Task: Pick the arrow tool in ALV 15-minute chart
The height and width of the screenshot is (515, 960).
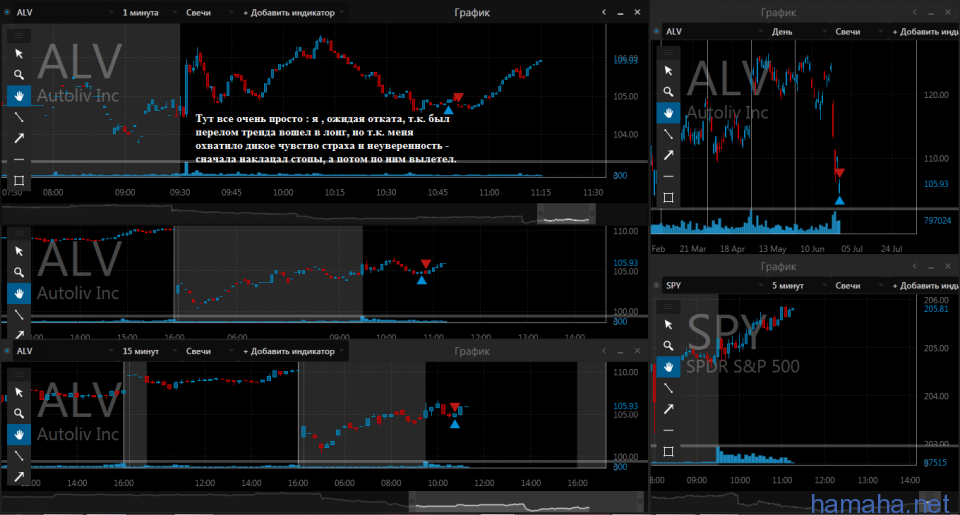Action: coord(19,476)
